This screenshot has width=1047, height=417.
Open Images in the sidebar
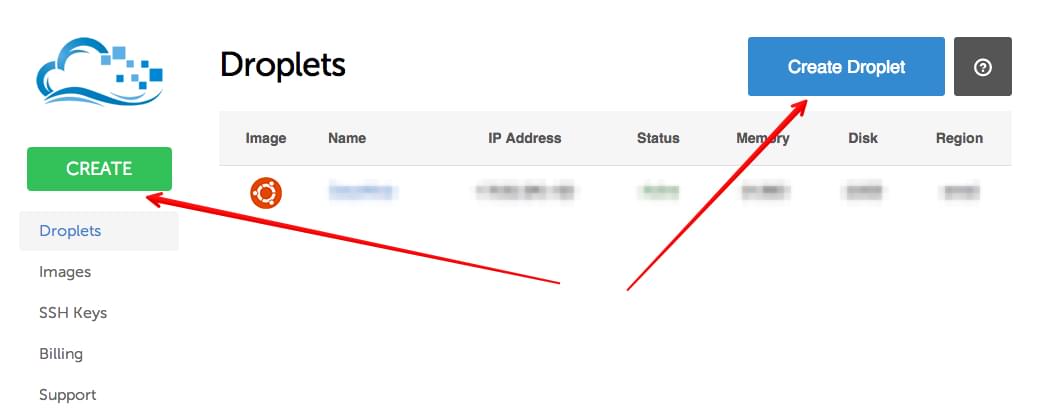click(x=65, y=272)
